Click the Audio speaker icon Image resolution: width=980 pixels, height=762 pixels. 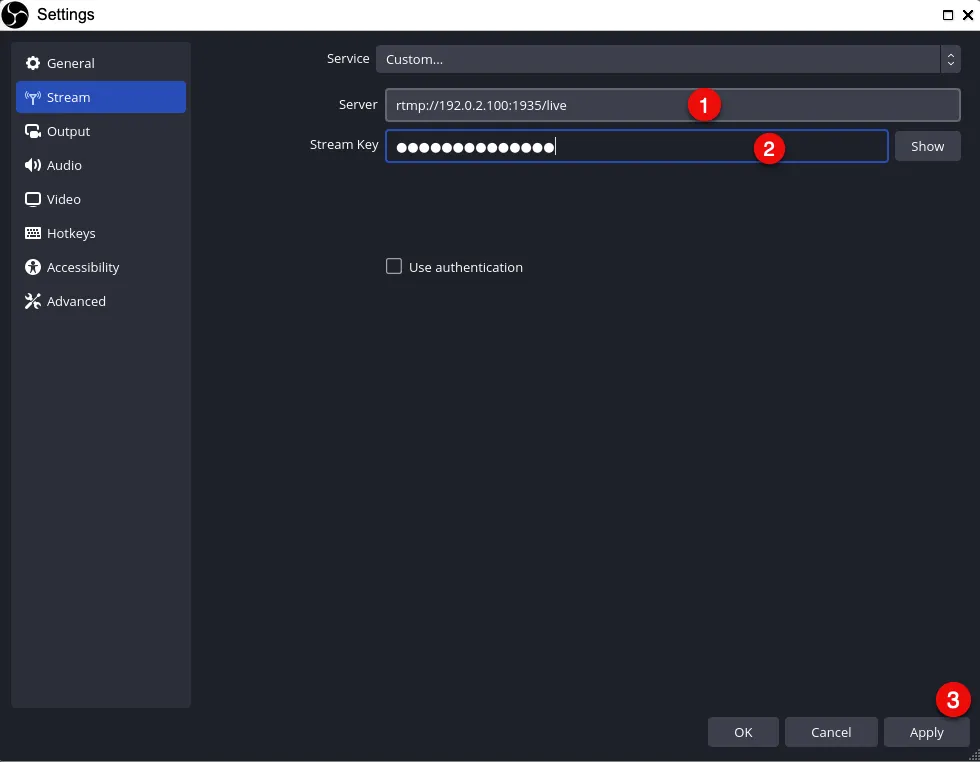point(32,165)
